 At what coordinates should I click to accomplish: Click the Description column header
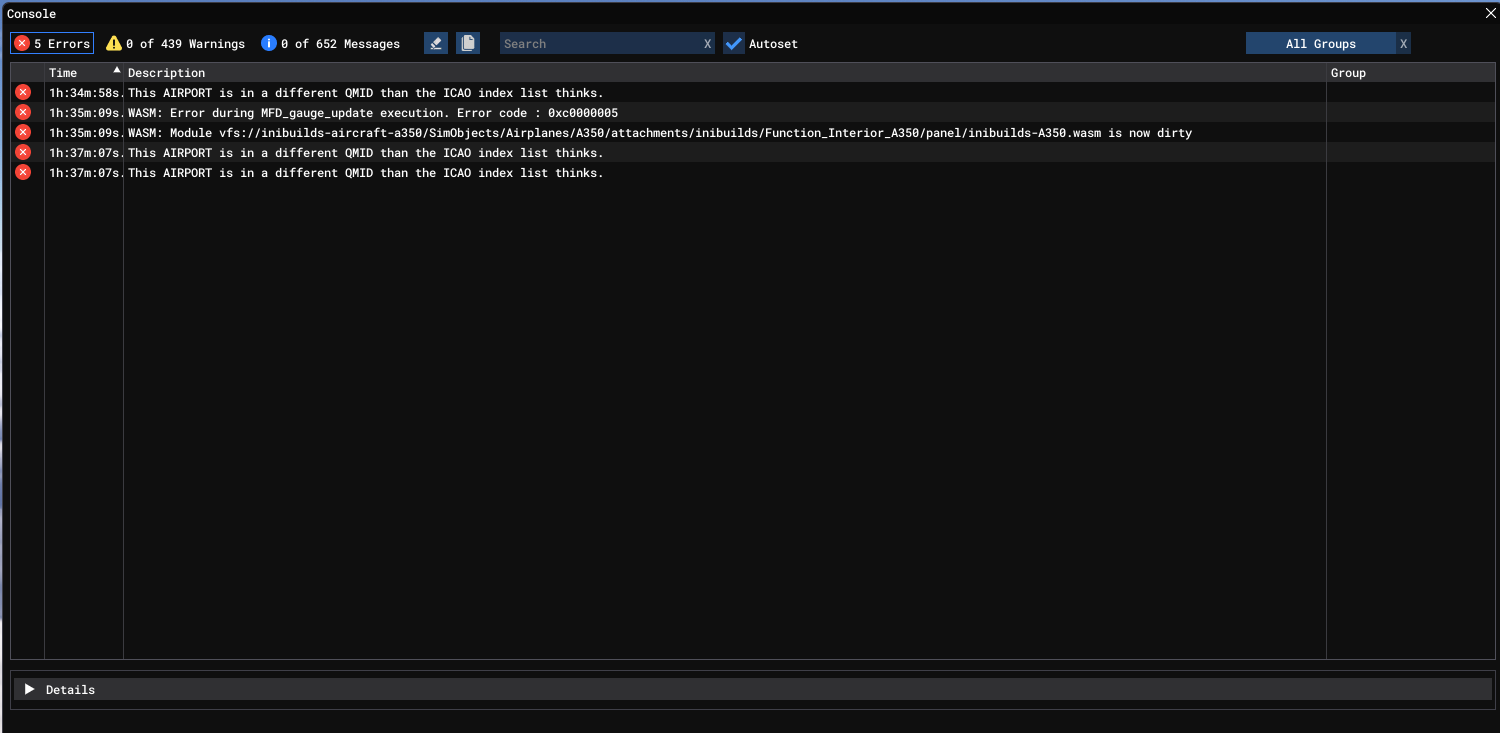166,72
